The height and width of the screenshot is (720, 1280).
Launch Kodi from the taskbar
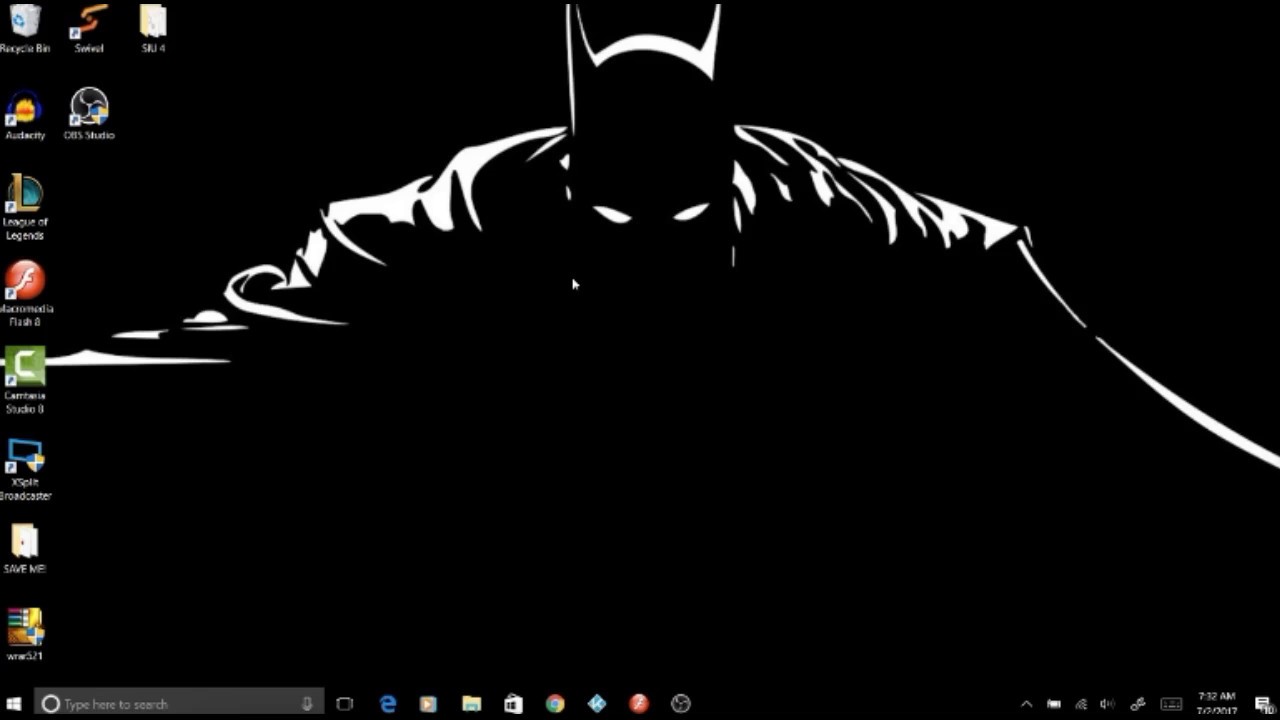pos(597,704)
